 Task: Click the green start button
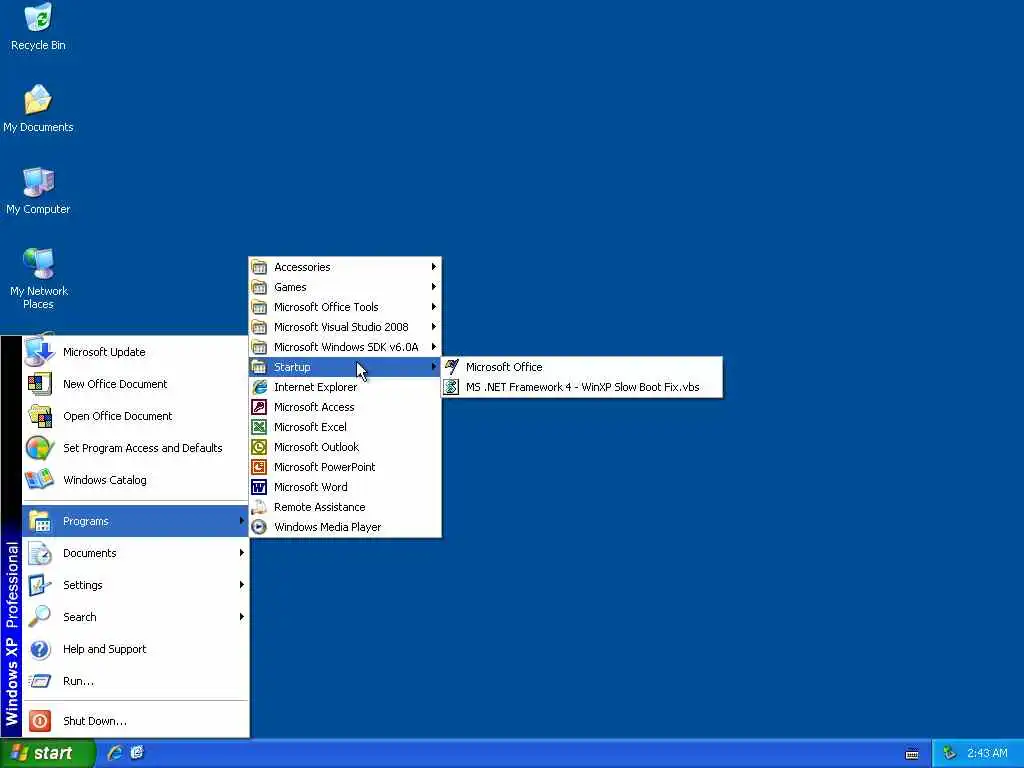click(47, 754)
